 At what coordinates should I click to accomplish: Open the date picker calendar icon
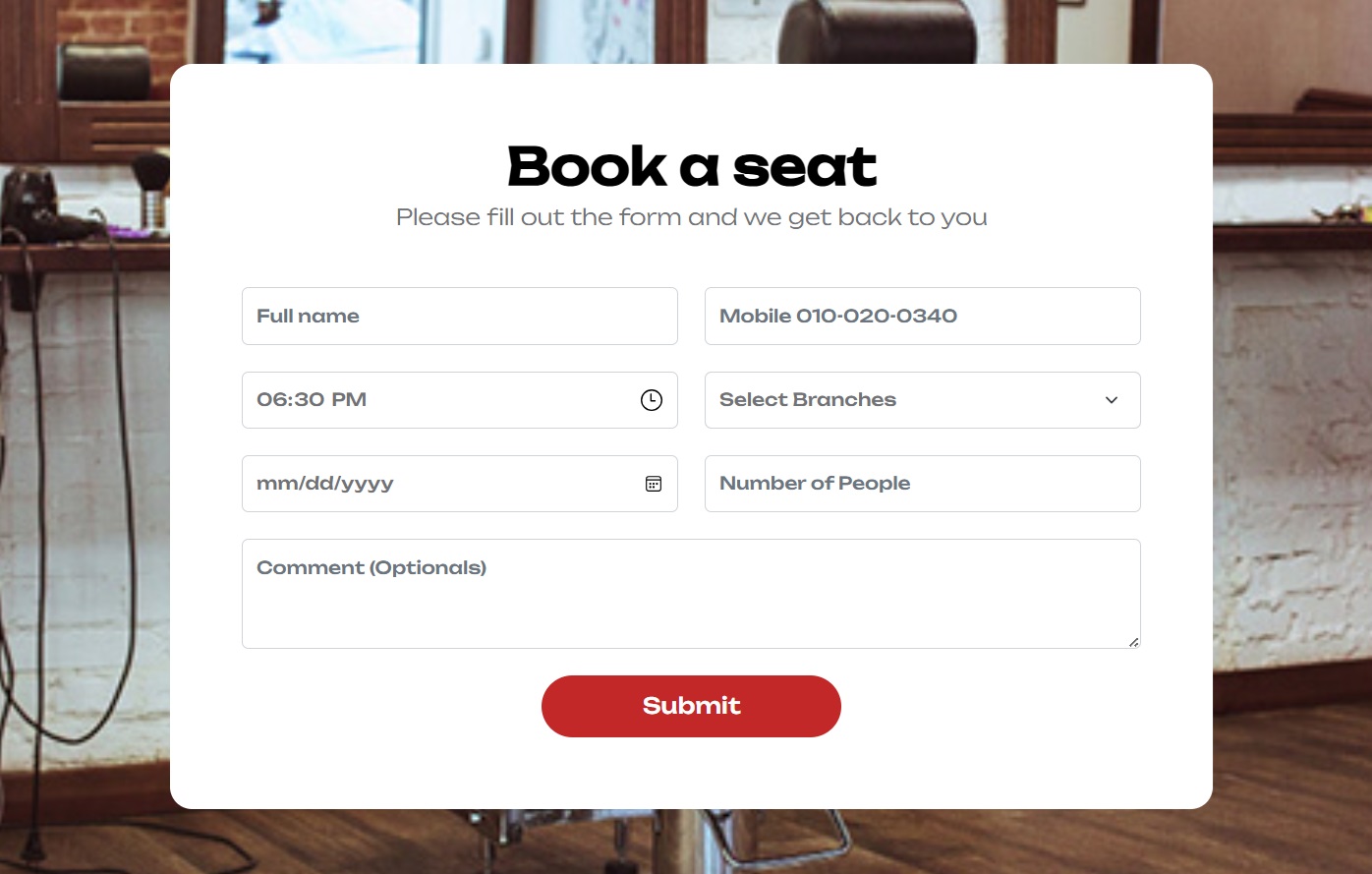654,484
